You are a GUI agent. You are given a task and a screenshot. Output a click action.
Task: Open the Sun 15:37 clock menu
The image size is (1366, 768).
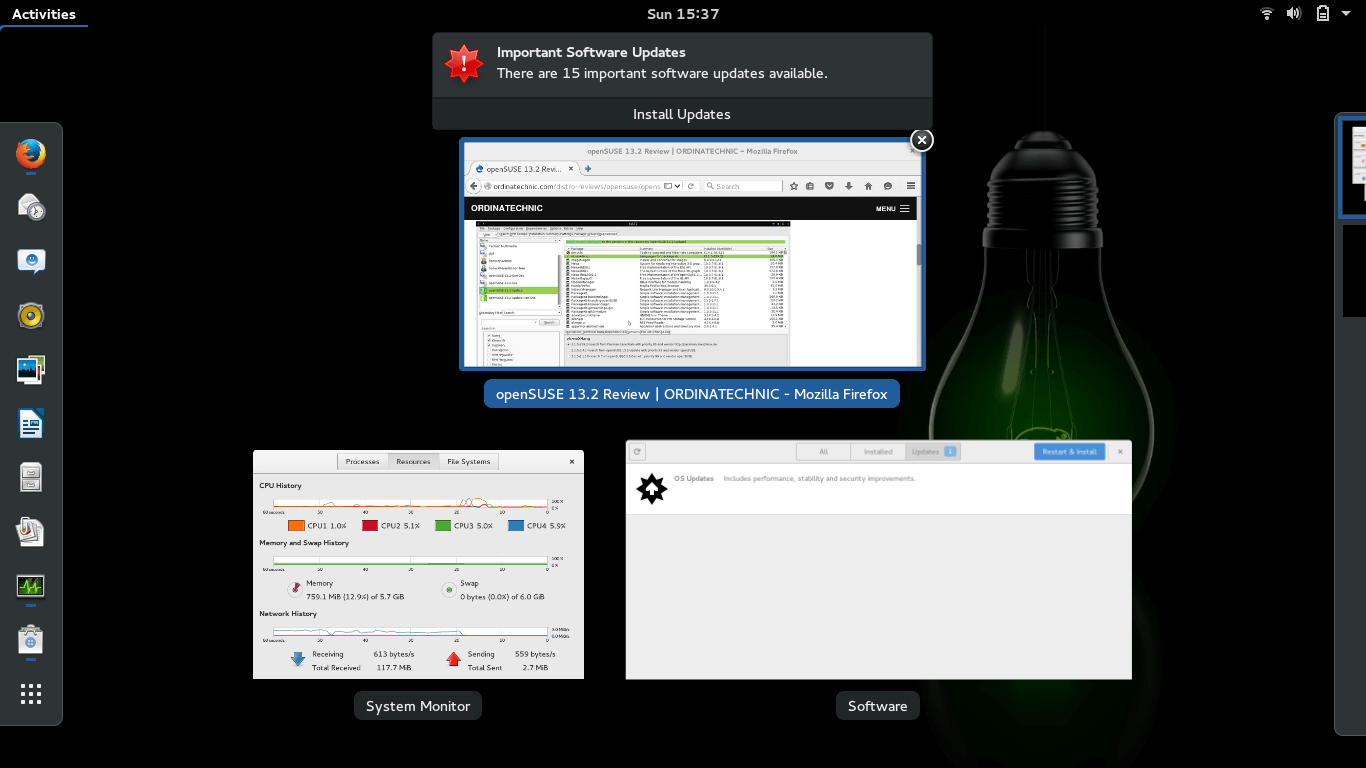(x=683, y=14)
